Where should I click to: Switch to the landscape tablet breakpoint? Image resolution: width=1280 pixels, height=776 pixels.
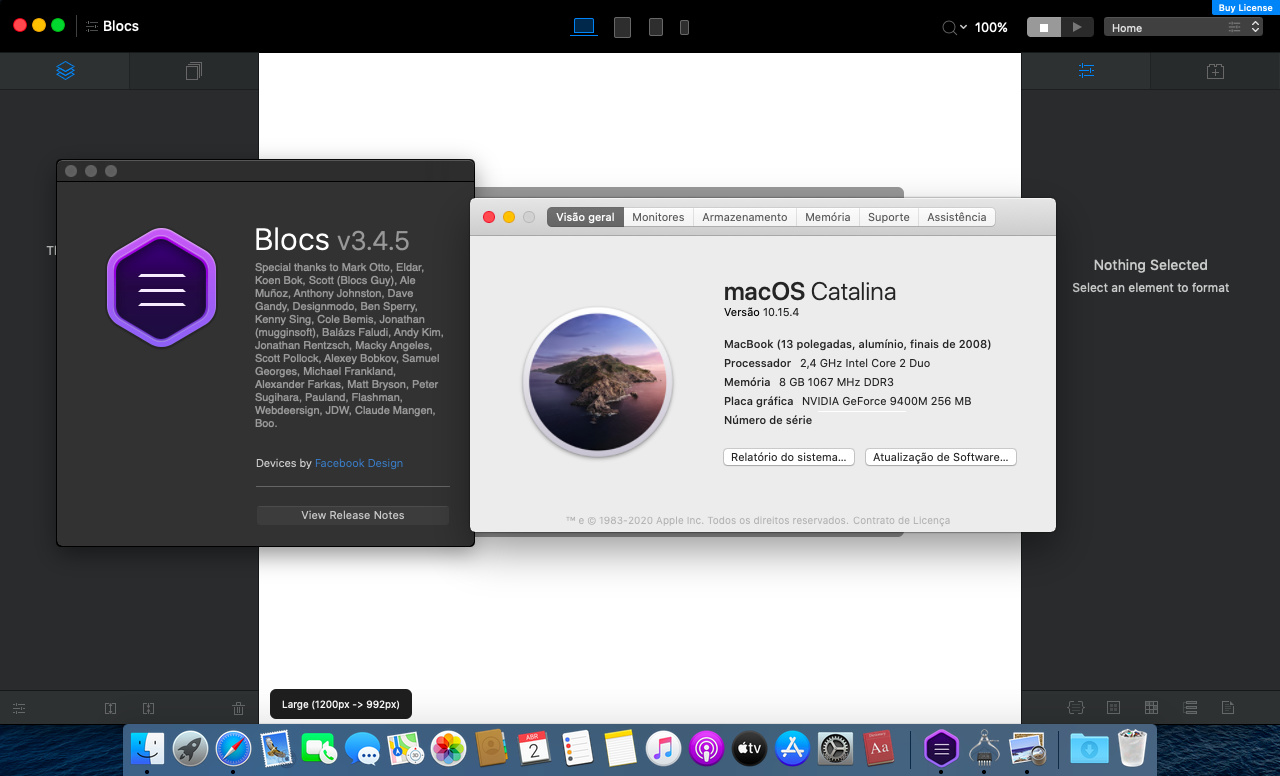pyautogui.click(x=622, y=27)
